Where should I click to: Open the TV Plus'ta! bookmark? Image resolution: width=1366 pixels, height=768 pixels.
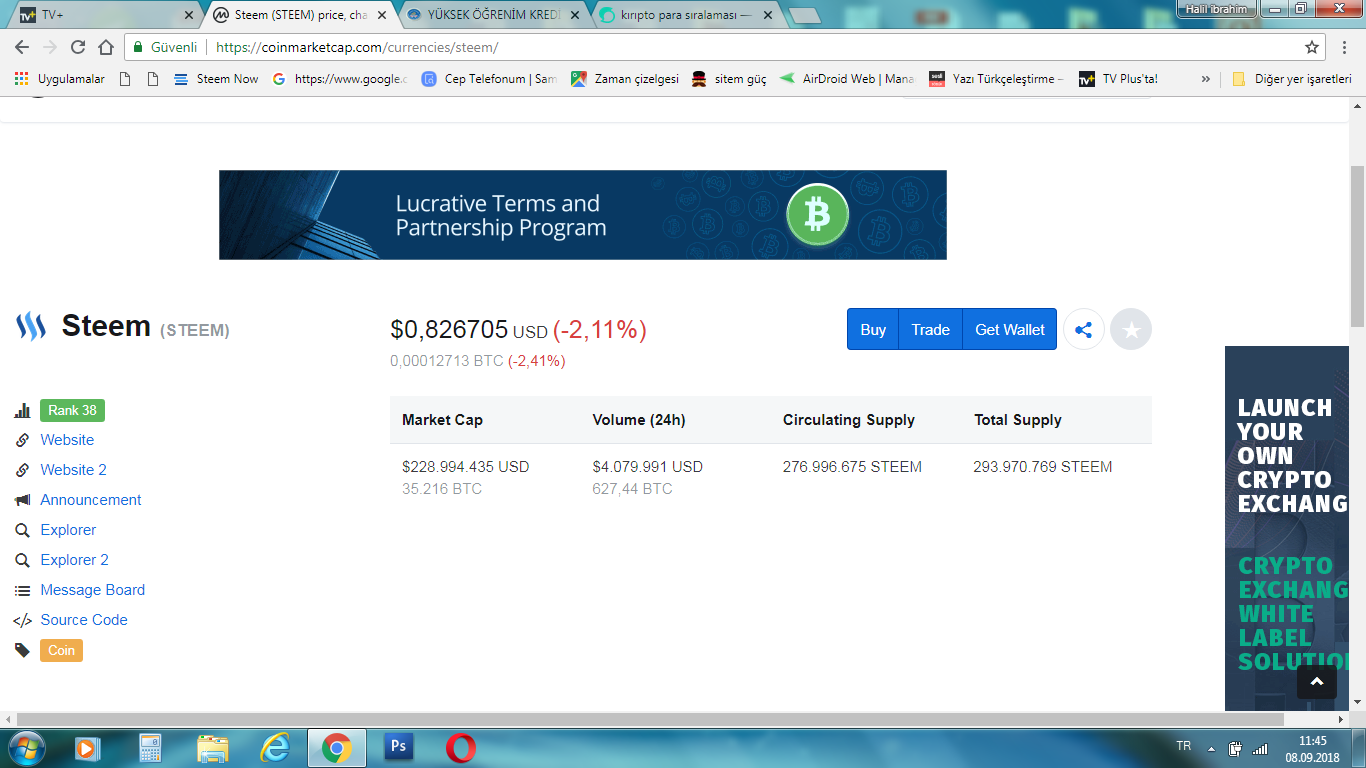(x=1118, y=79)
